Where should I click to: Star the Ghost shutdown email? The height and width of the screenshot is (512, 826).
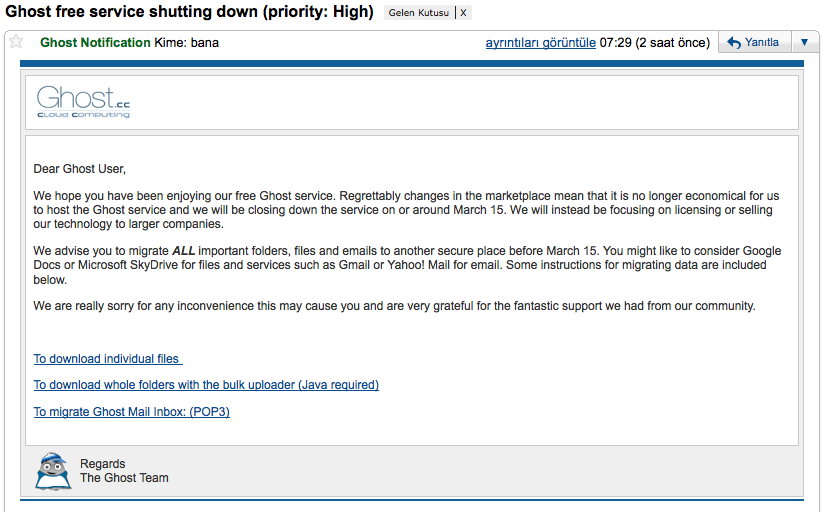click(16, 42)
